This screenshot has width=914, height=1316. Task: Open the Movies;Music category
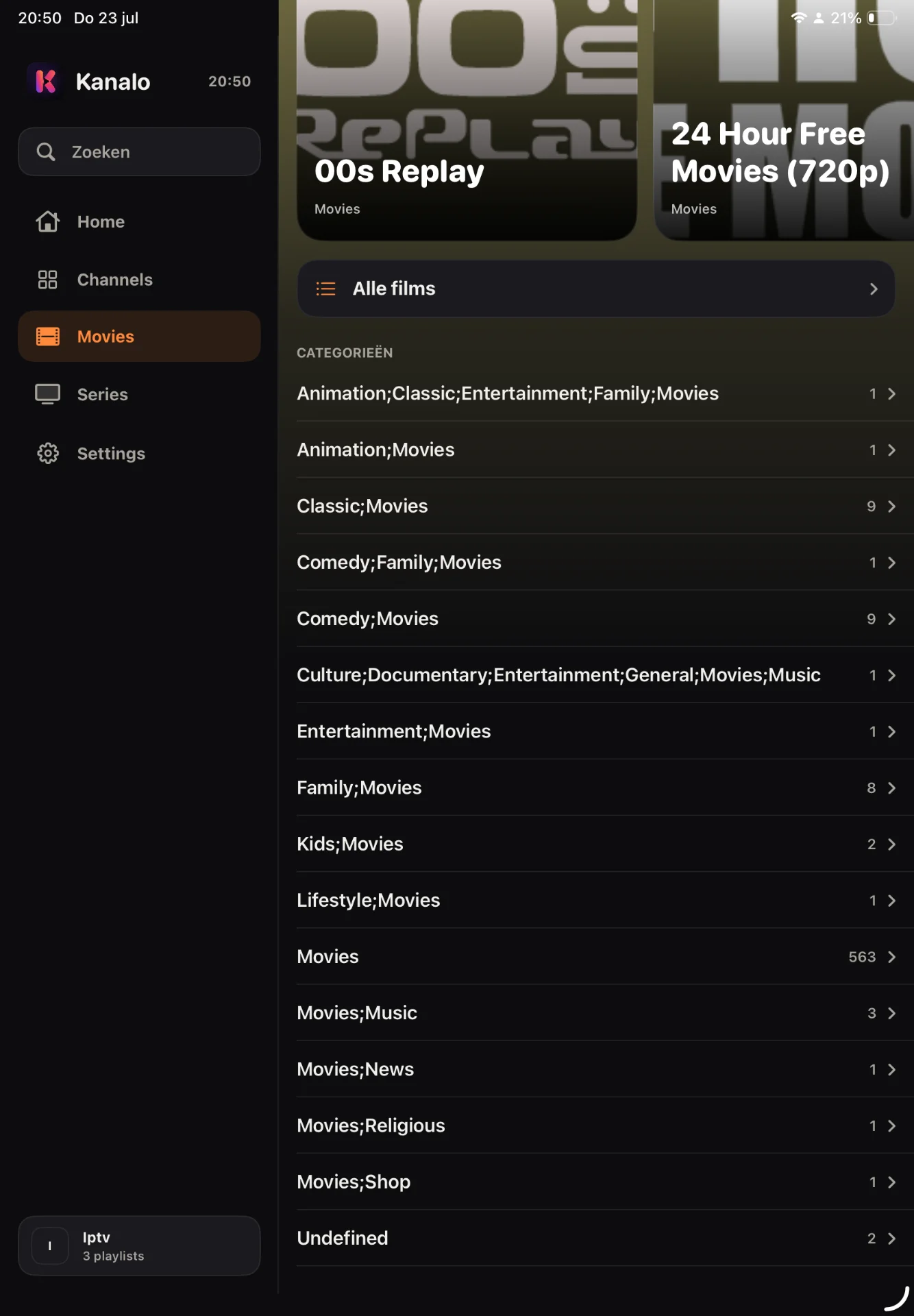(605, 1012)
